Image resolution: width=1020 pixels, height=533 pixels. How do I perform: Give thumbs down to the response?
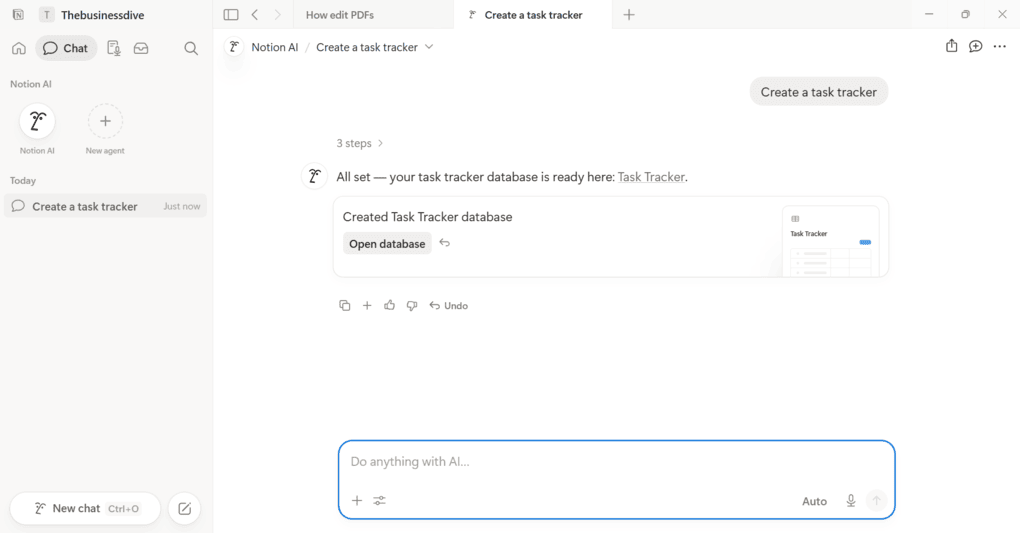point(412,305)
